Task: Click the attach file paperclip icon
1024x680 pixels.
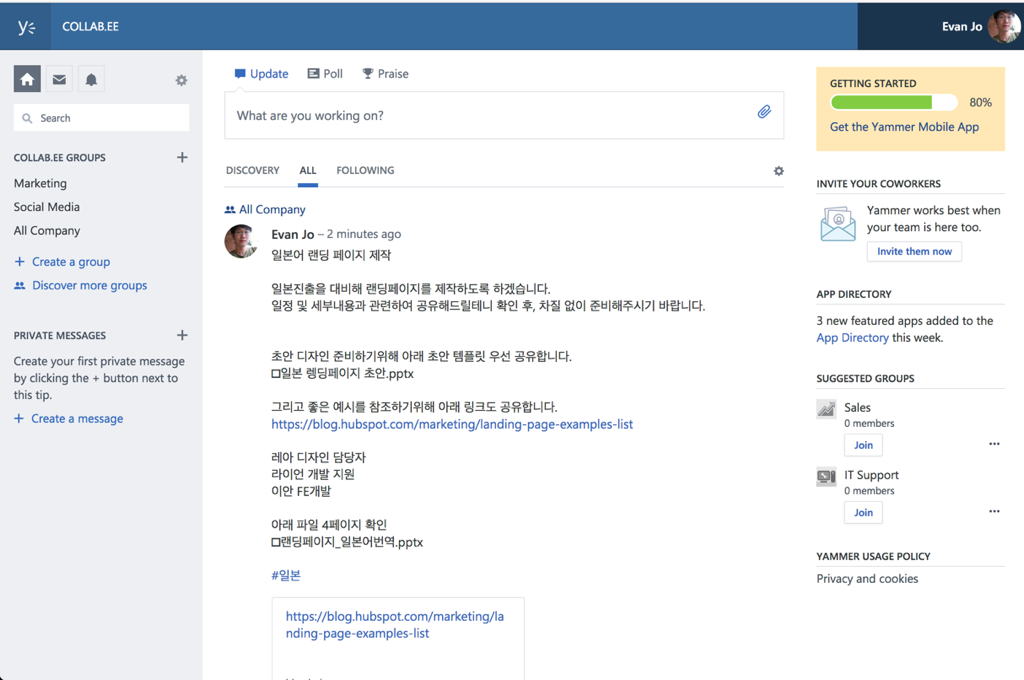Action: (764, 112)
